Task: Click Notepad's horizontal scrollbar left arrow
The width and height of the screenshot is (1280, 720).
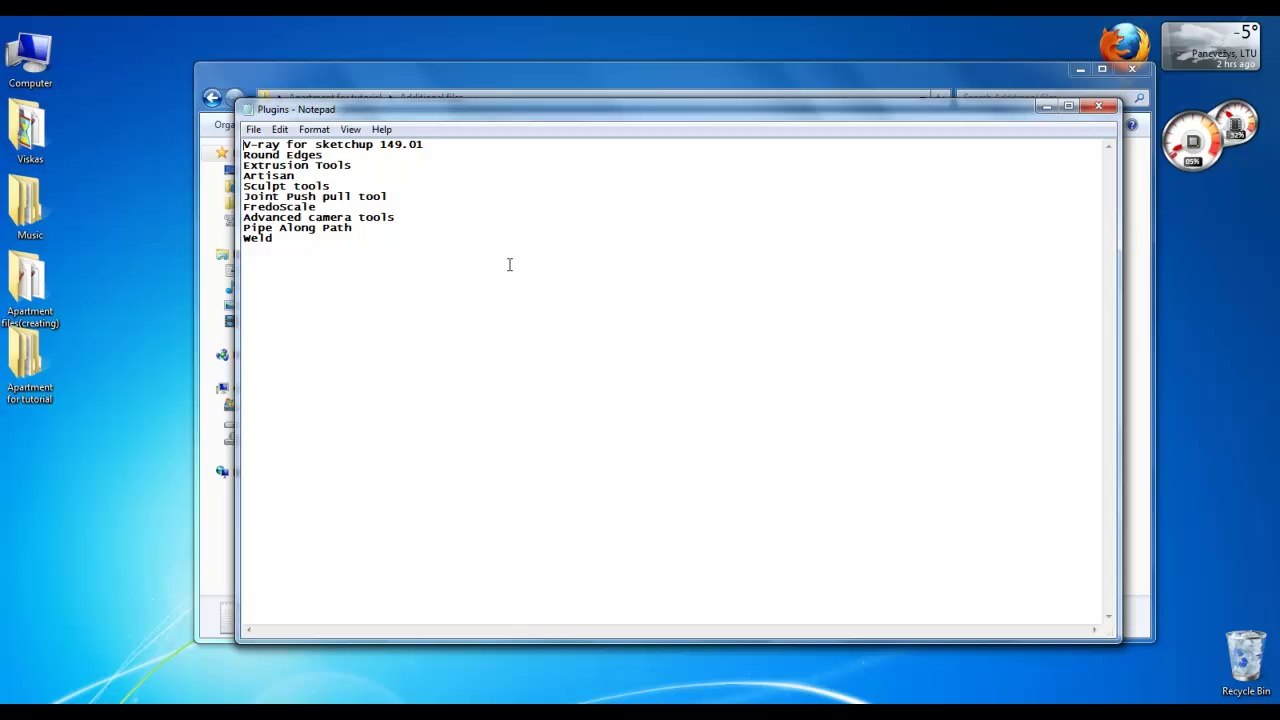Action: click(248, 630)
